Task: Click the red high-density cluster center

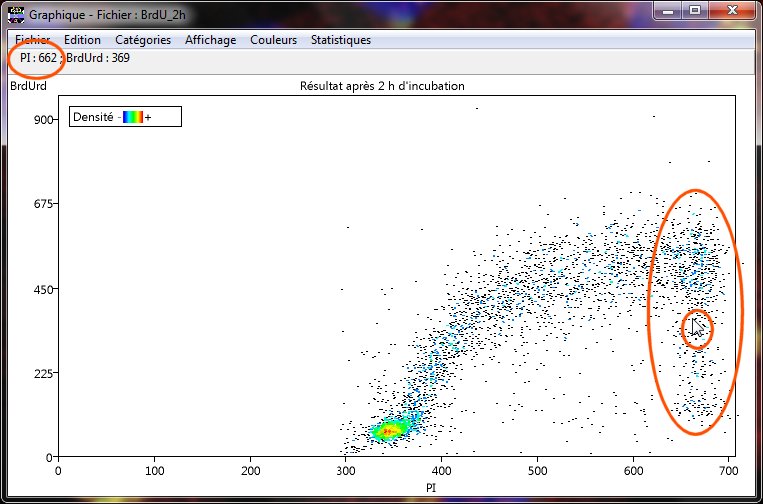Action: pos(386,431)
